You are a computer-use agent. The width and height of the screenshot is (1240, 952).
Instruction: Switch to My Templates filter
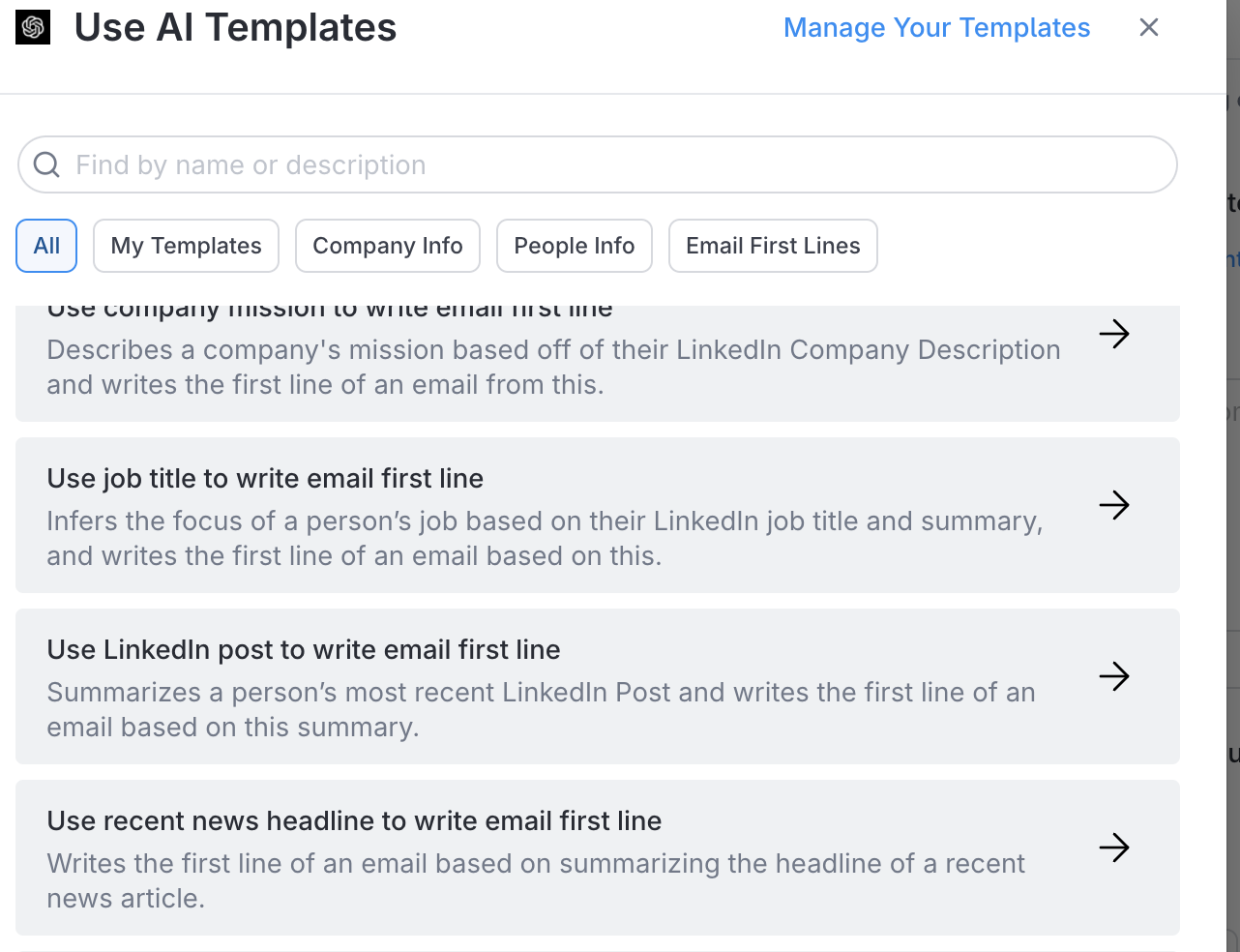pos(186,246)
